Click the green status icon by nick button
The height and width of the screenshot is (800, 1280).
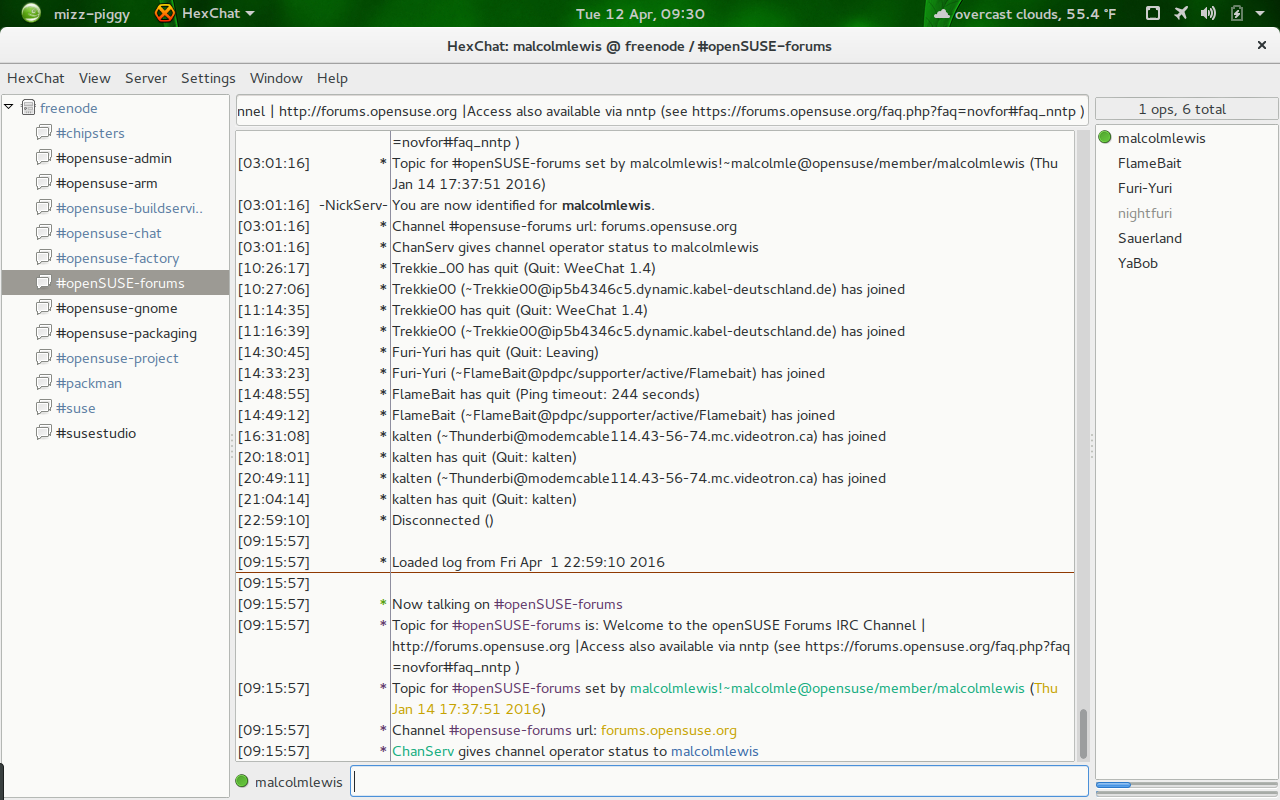point(242,781)
